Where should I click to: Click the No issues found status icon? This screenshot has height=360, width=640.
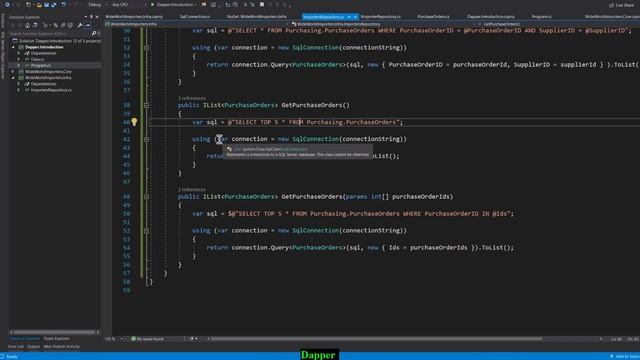tap(133, 339)
